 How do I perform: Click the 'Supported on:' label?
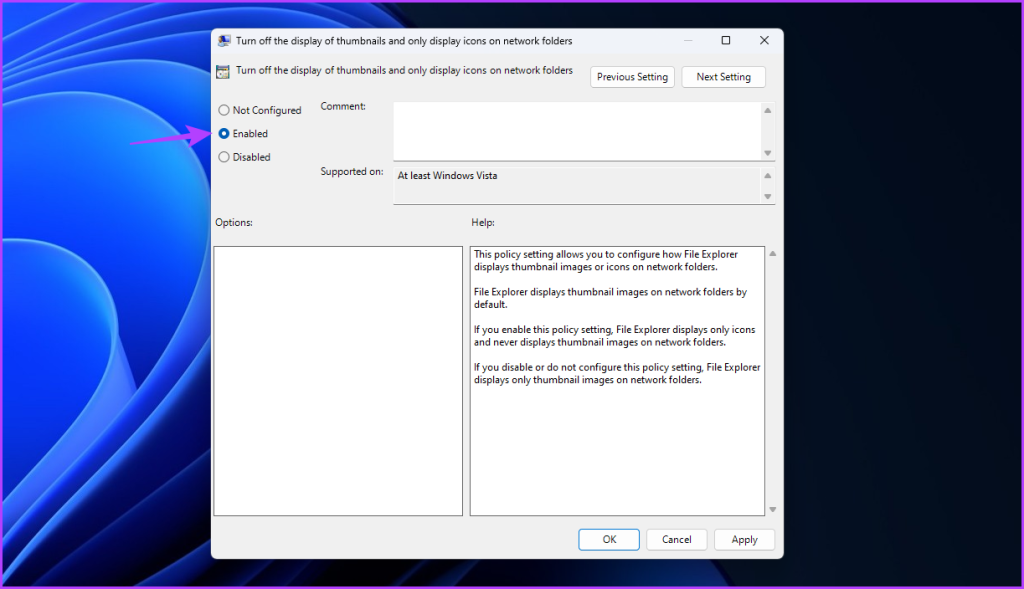351,172
